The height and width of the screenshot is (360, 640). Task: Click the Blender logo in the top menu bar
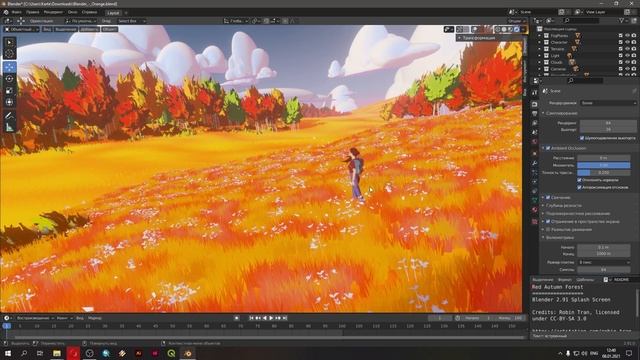coord(6,12)
